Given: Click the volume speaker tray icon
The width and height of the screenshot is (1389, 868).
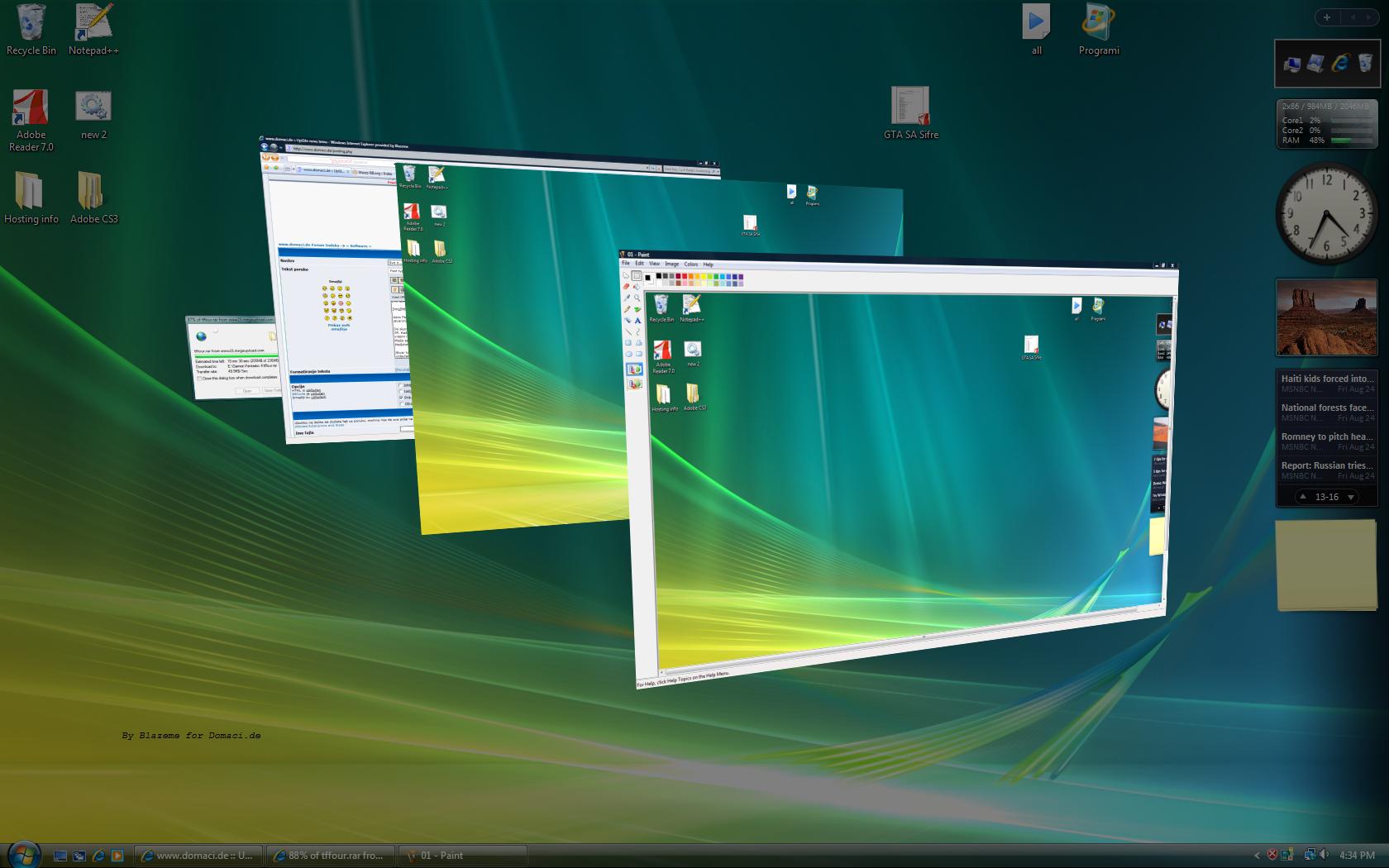Looking at the screenshot, I should tap(1324, 854).
